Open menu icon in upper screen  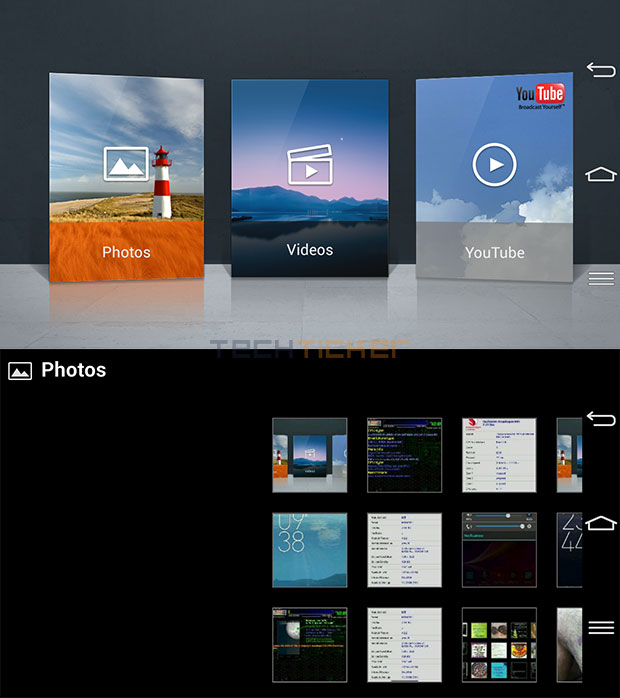click(x=601, y=279)
